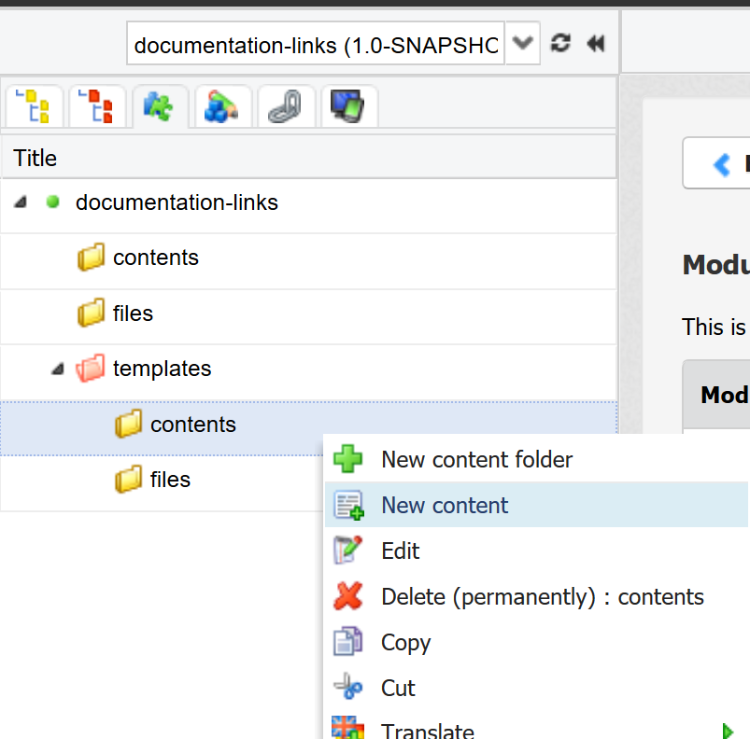
Task: Choose New content folder from context menu
Action: (x=536, y=459)
